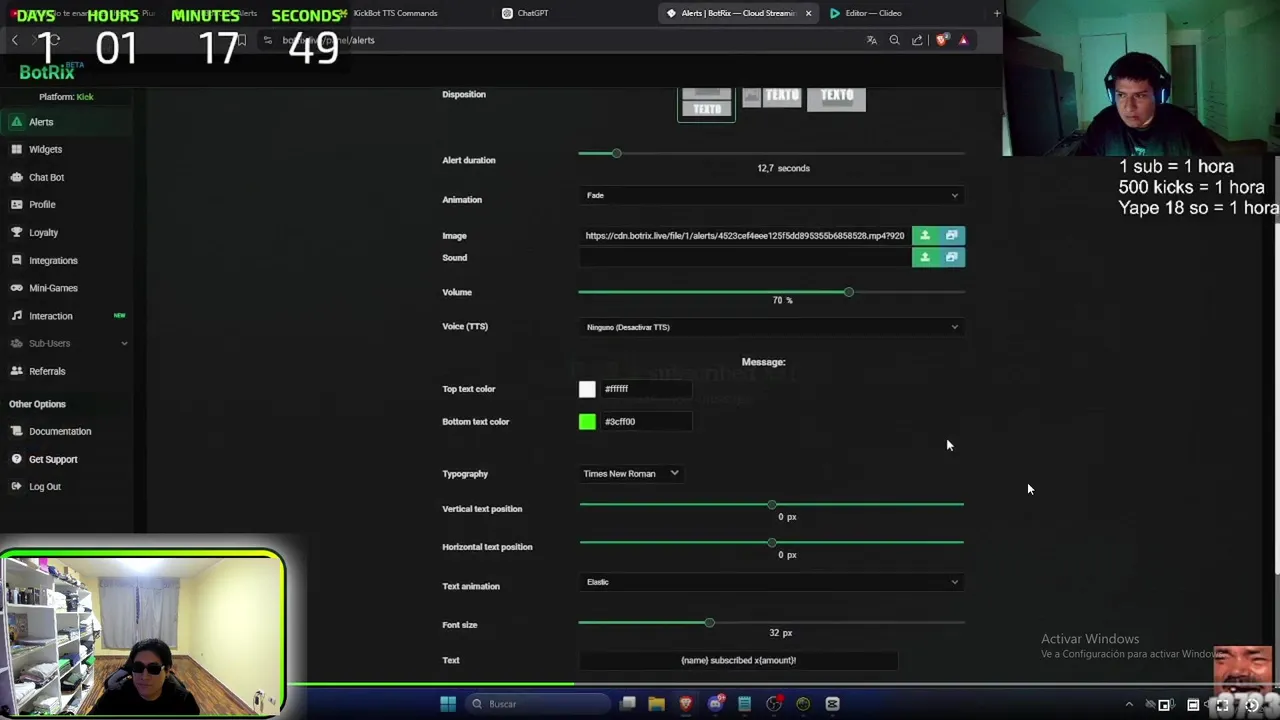This screenshot has height=720, width=1280.
Task: Open the Documentation sidebar icon
Action: click(16, 431)
